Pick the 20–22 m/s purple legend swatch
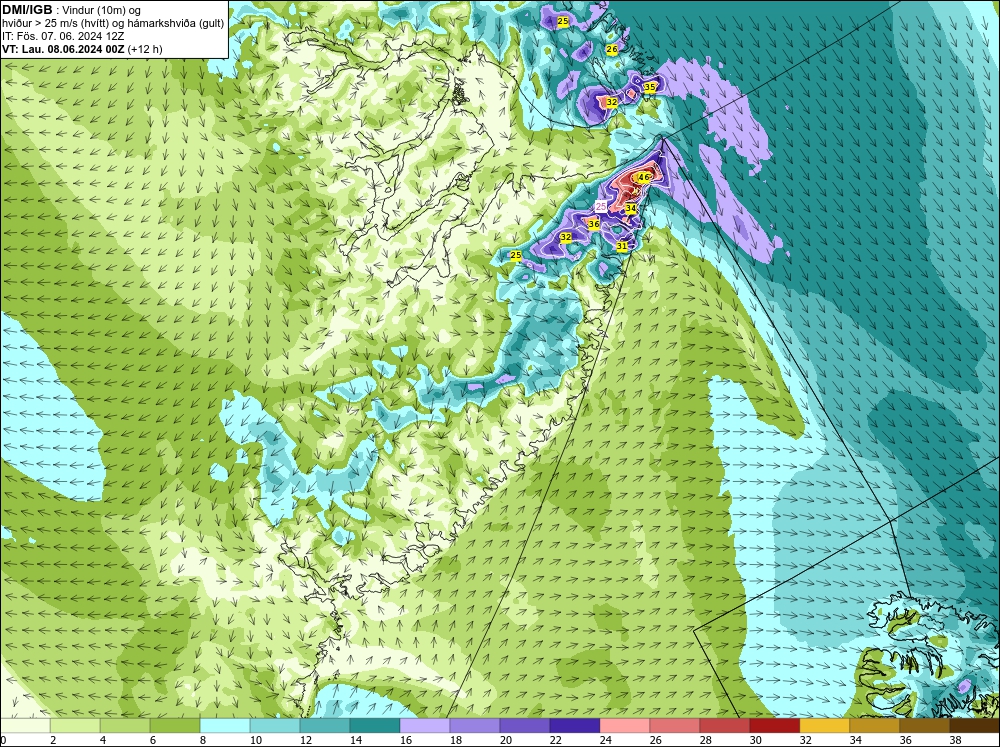 tap(525, 725)
